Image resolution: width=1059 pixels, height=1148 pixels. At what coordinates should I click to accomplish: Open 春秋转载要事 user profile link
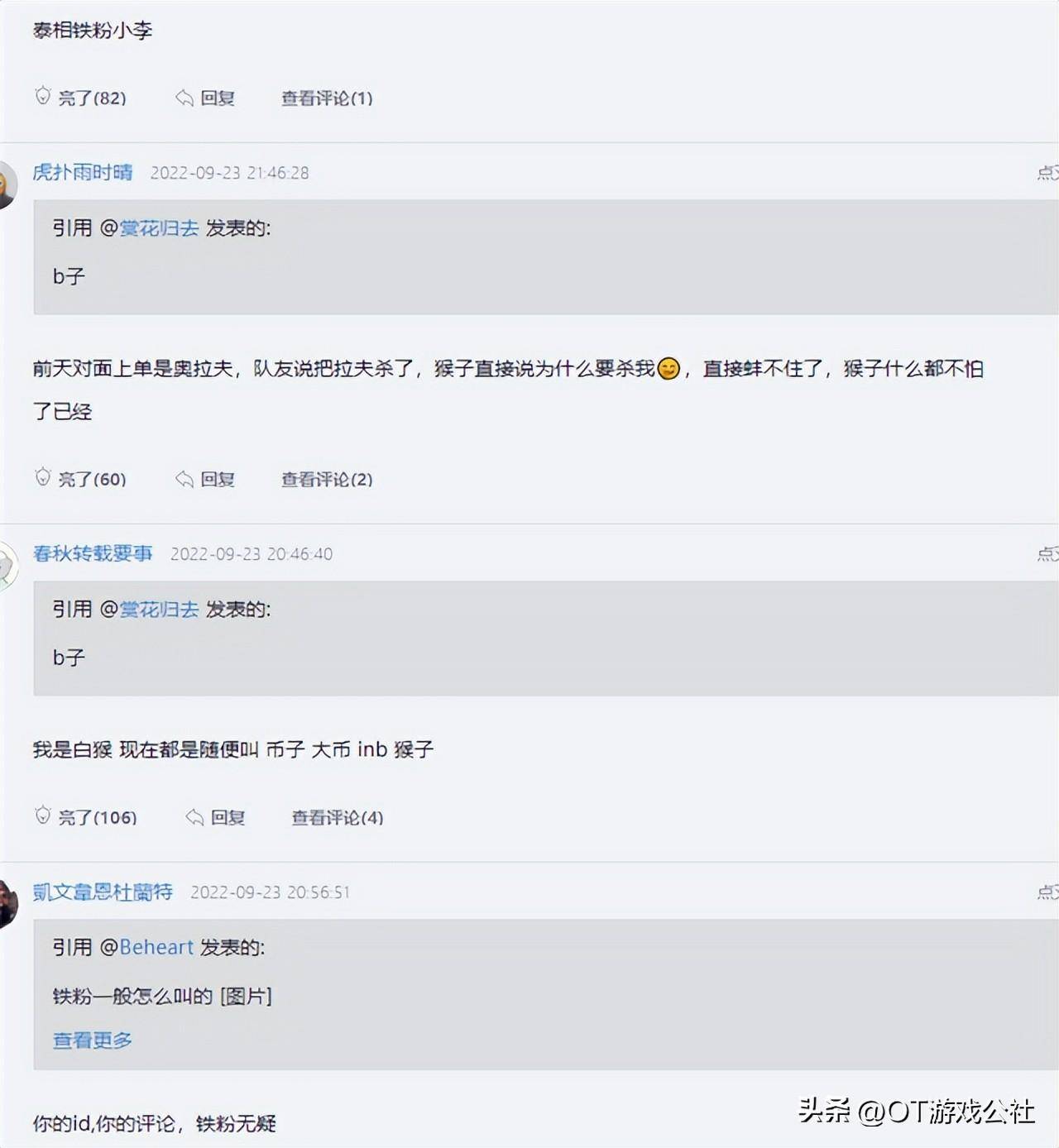[93, 553]
